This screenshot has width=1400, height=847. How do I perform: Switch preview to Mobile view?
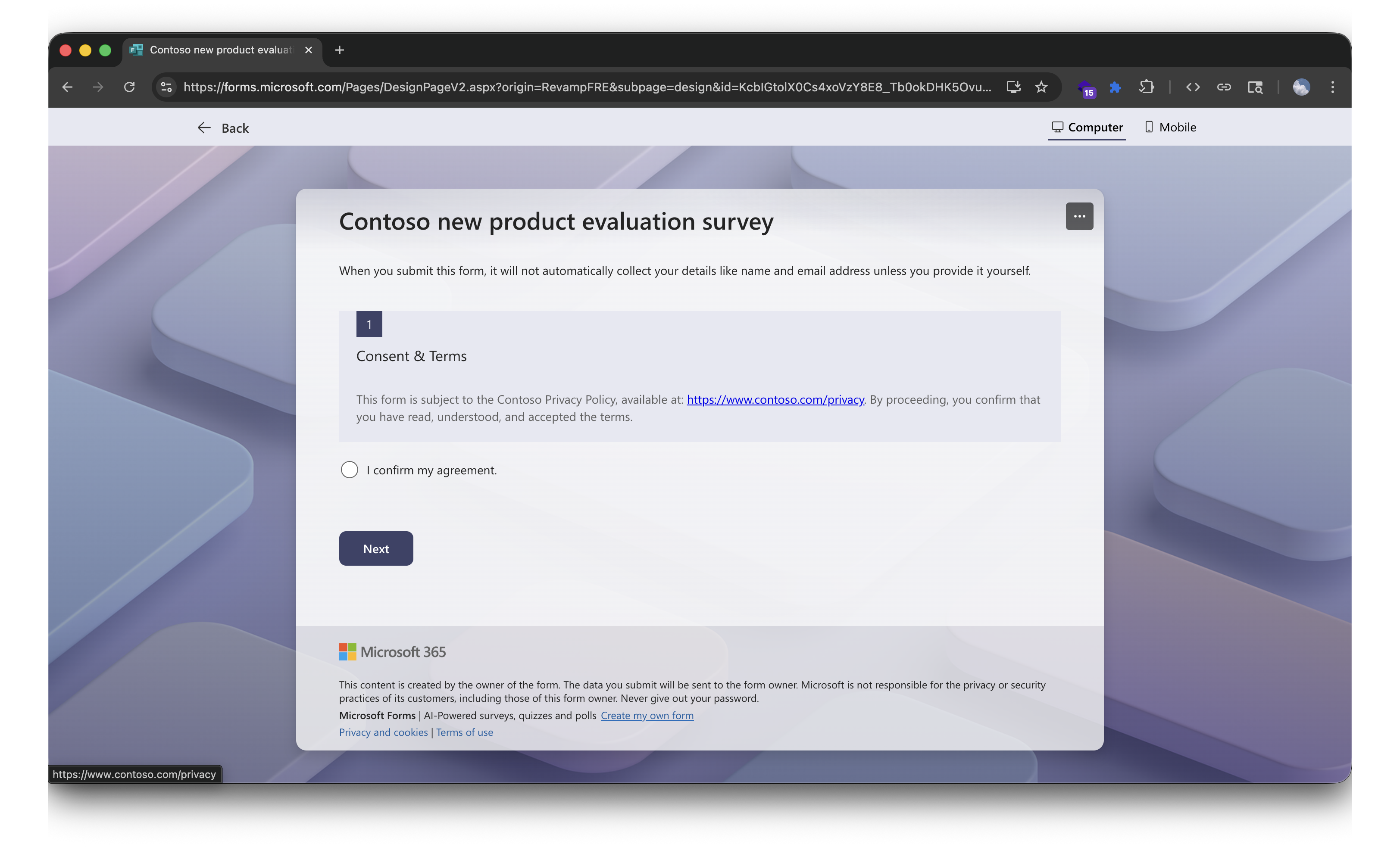[x=1170, y=127]
